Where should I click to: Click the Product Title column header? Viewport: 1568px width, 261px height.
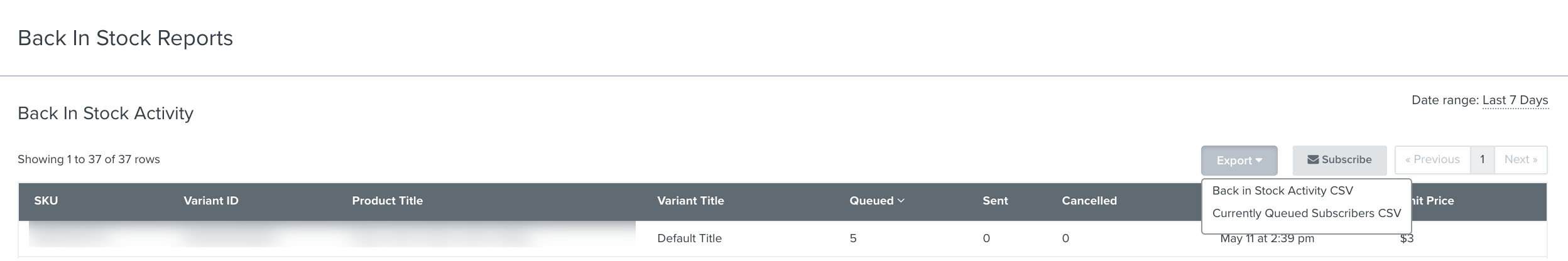(x=387, y=201)
